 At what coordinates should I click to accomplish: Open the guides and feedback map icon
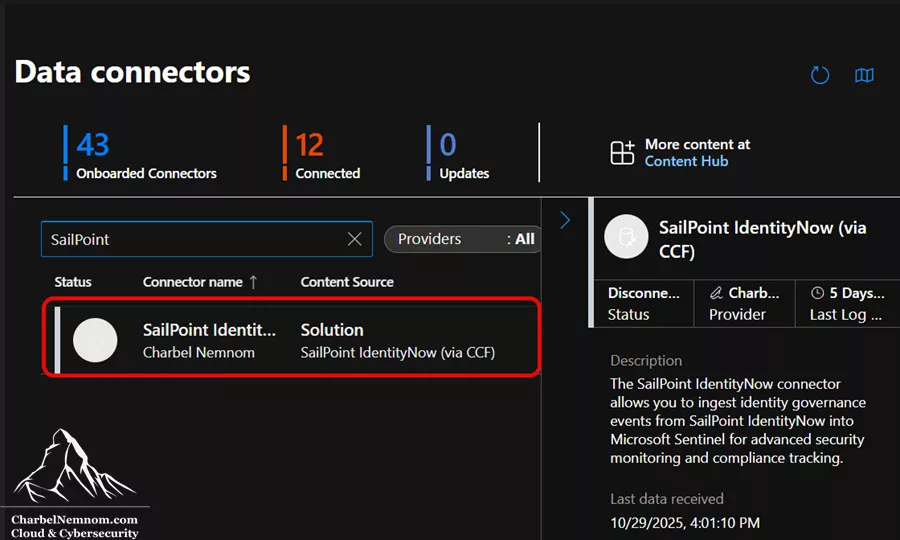tap(864, 75)
